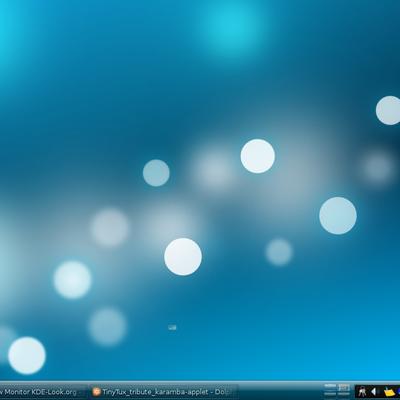Switch to the second virtual desktop in pager
The height and width of the screenshot is (400, 400).
(x=344, y=388)
